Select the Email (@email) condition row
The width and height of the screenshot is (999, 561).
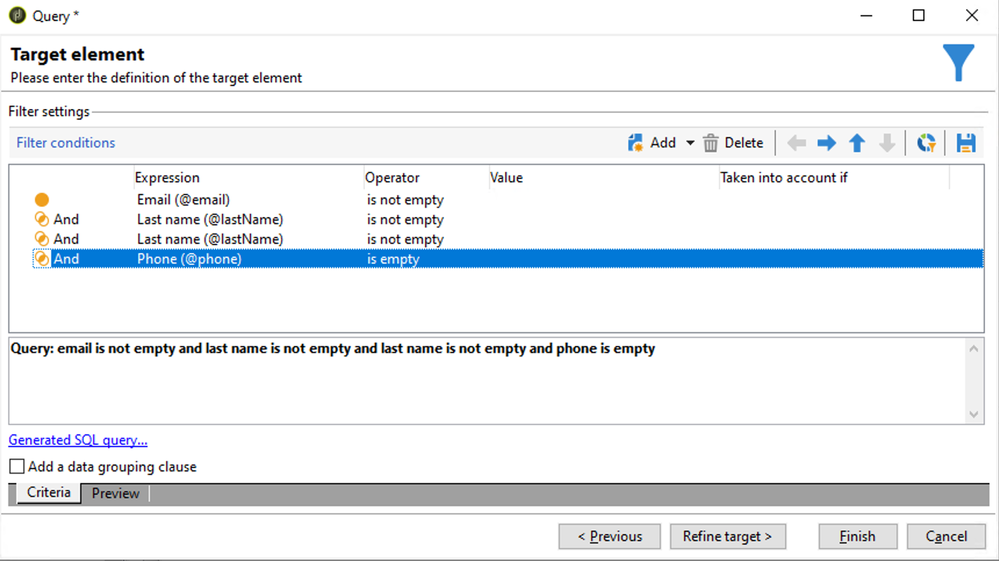pyautogui.click(x=183, y=200)
